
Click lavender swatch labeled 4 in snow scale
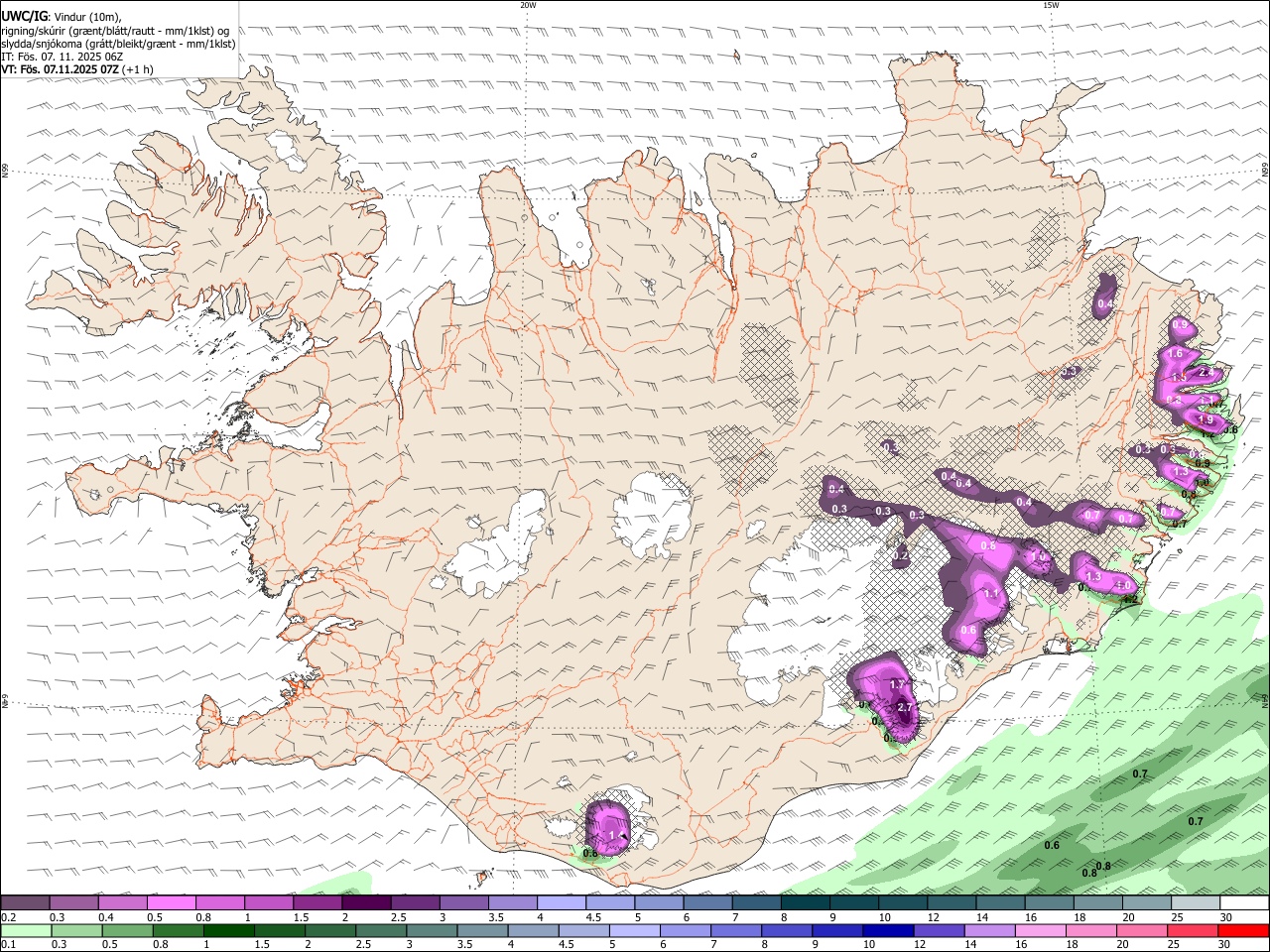[562, 902]
